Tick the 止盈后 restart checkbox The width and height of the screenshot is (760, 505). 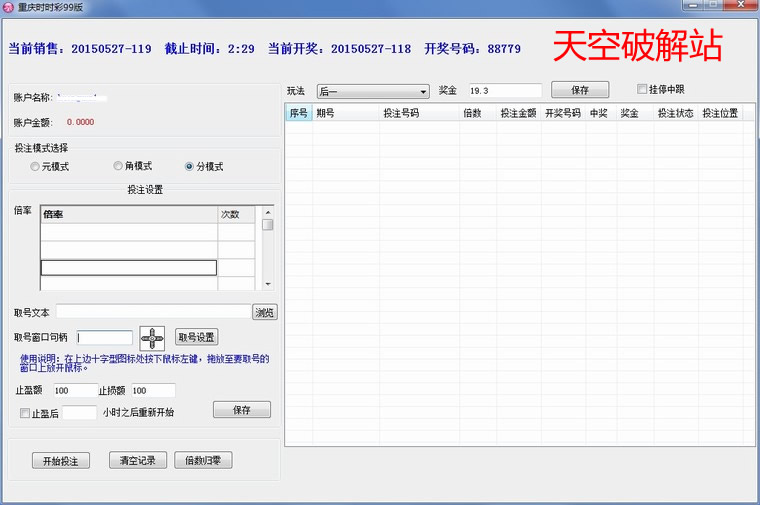tap(25, 412)
